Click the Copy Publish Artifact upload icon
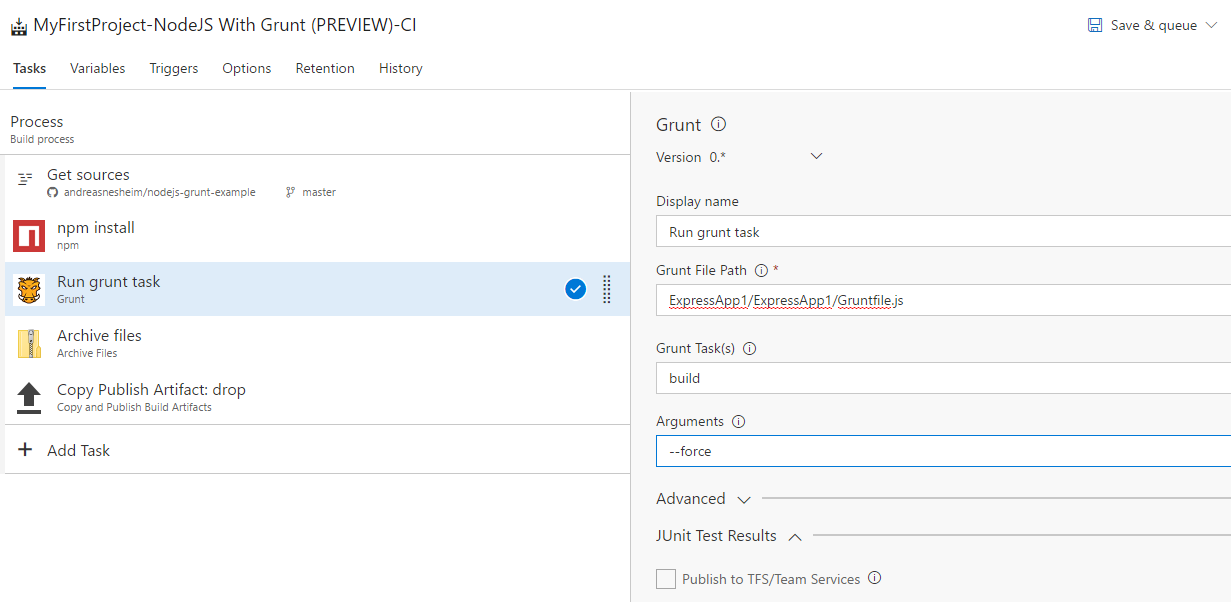This screenshot has width=1231, height=602. pyautogui.click(x=29, y=398)
